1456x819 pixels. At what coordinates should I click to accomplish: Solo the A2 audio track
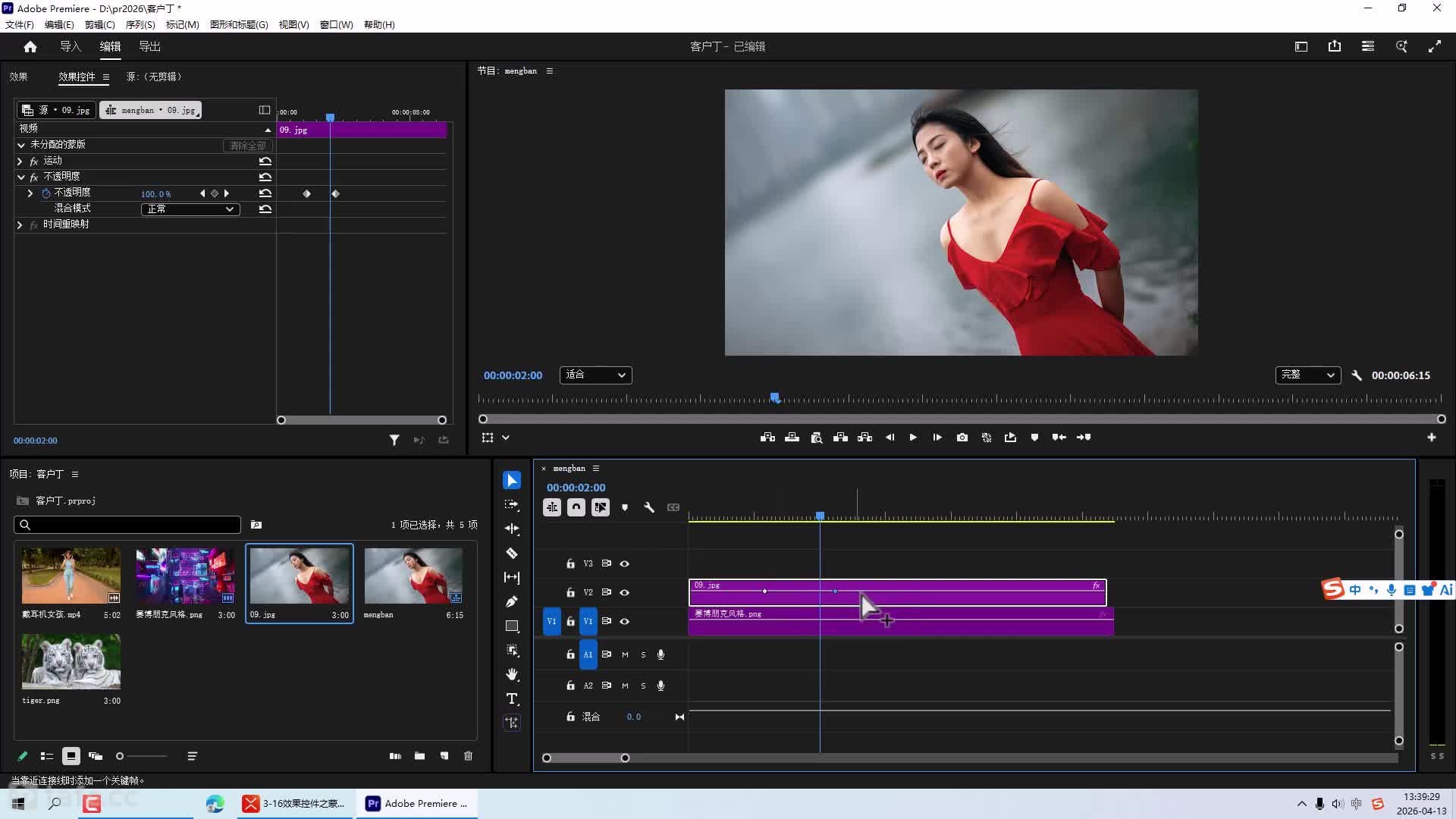coord(643,686)
